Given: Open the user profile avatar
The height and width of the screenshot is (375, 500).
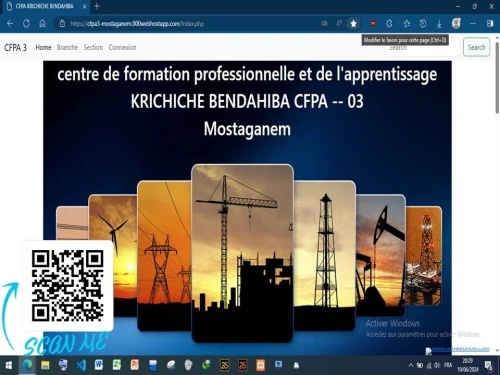Looking at the screenshot, I should (x=456, y=23).
